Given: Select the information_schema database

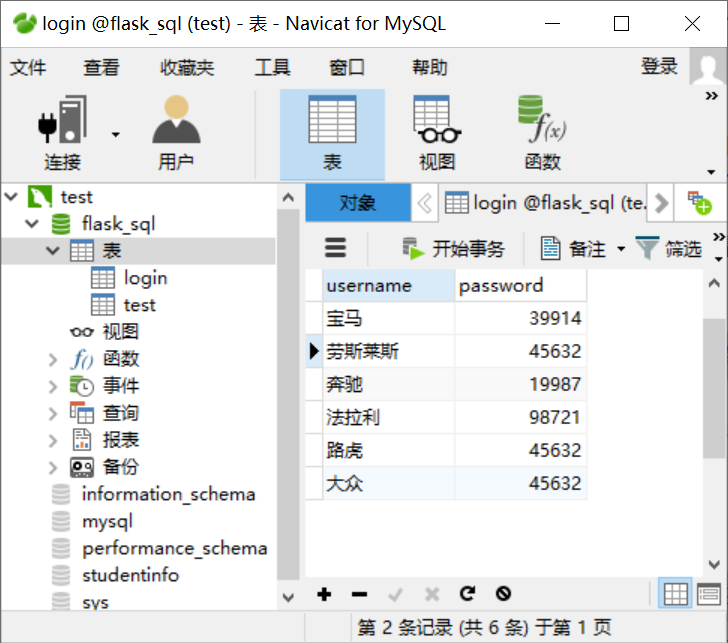Looking at the screenshot, I should pyautogui.click(x=169, y=494).
